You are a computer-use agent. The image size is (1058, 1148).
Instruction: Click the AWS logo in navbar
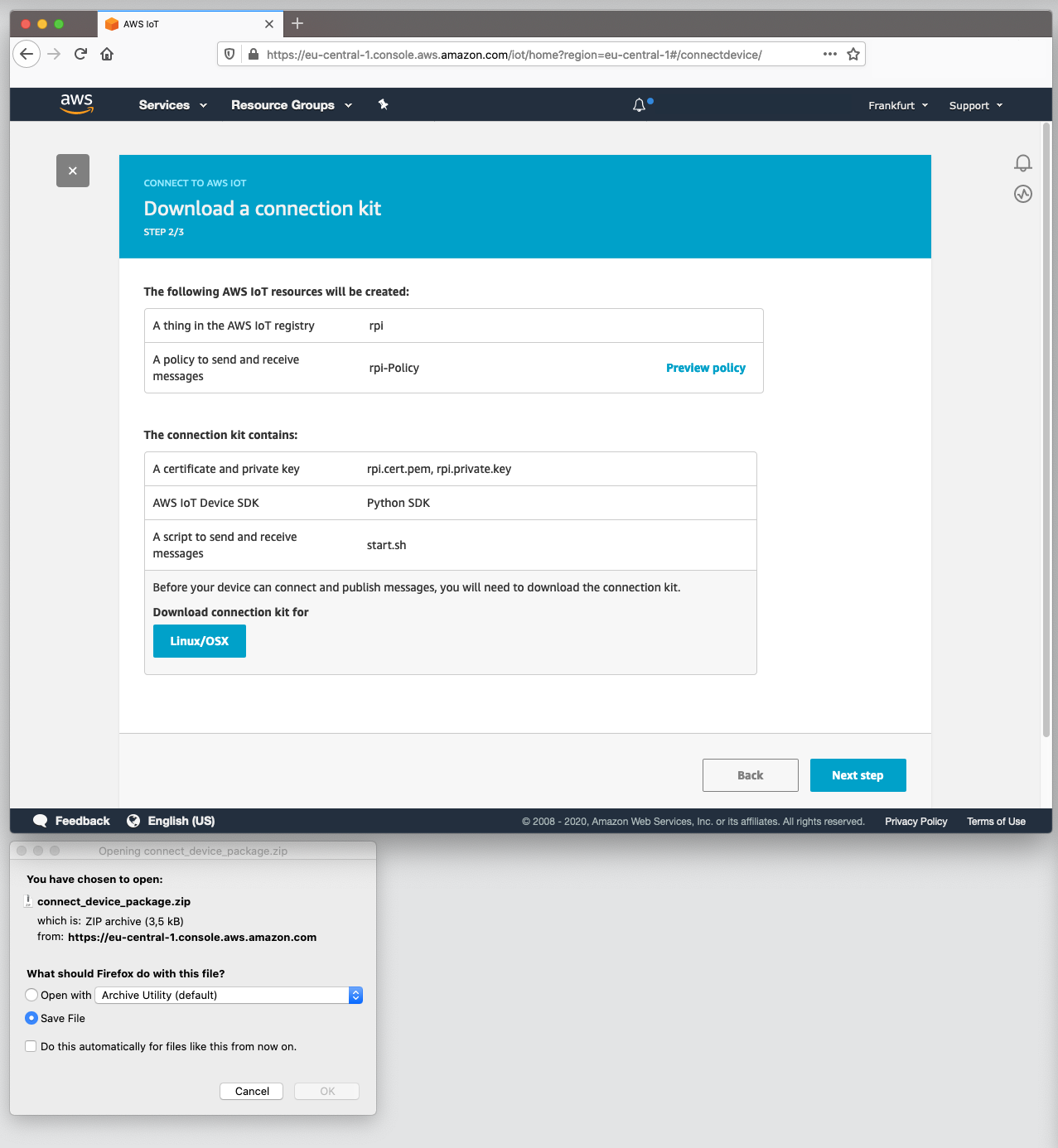click(76, 104)
